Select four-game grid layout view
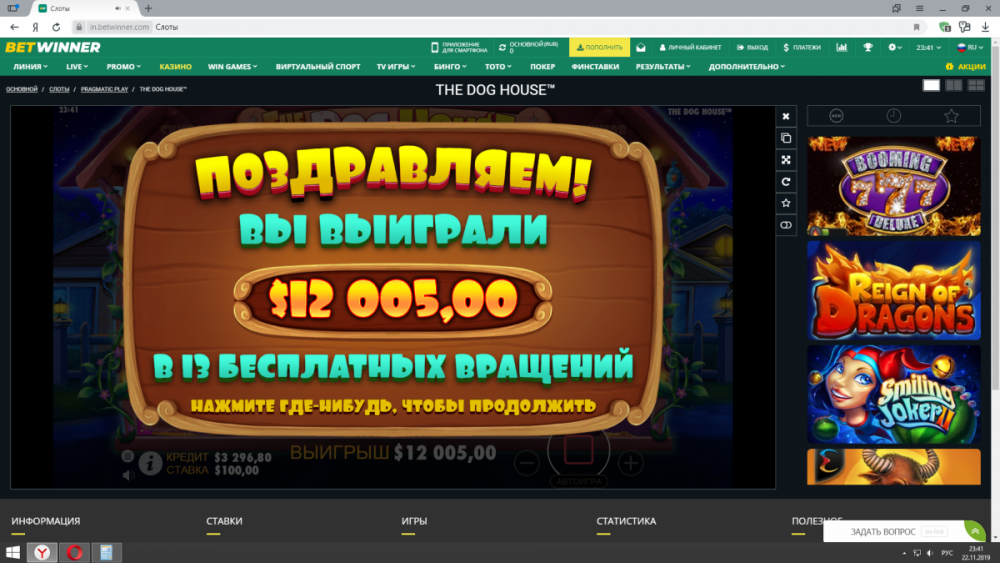Viewport: 1000px width, 563px height. [x=976, y=85]
